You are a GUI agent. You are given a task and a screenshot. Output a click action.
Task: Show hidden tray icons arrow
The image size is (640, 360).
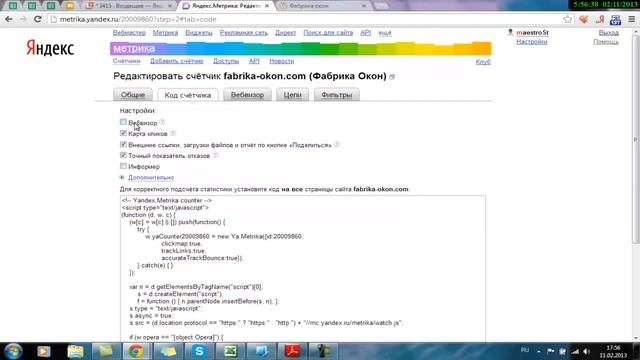[538, 351]
